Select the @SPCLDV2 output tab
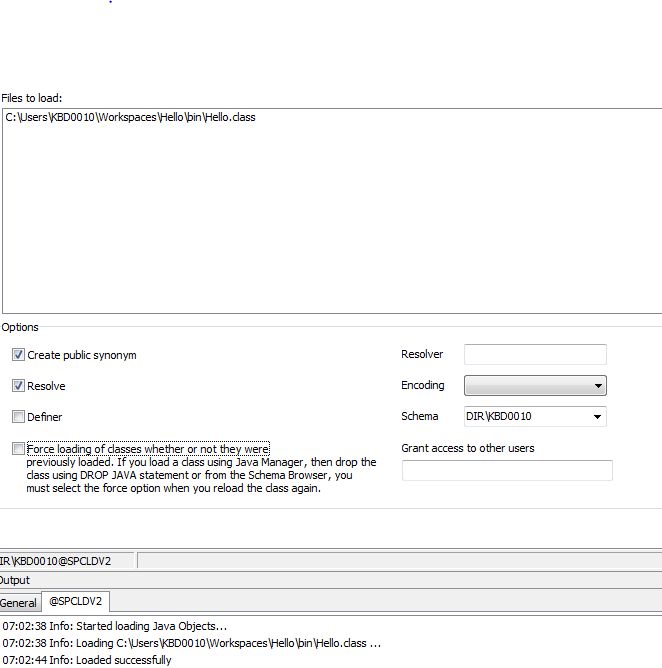The image size is (662, 668). [x=75, y=601]
